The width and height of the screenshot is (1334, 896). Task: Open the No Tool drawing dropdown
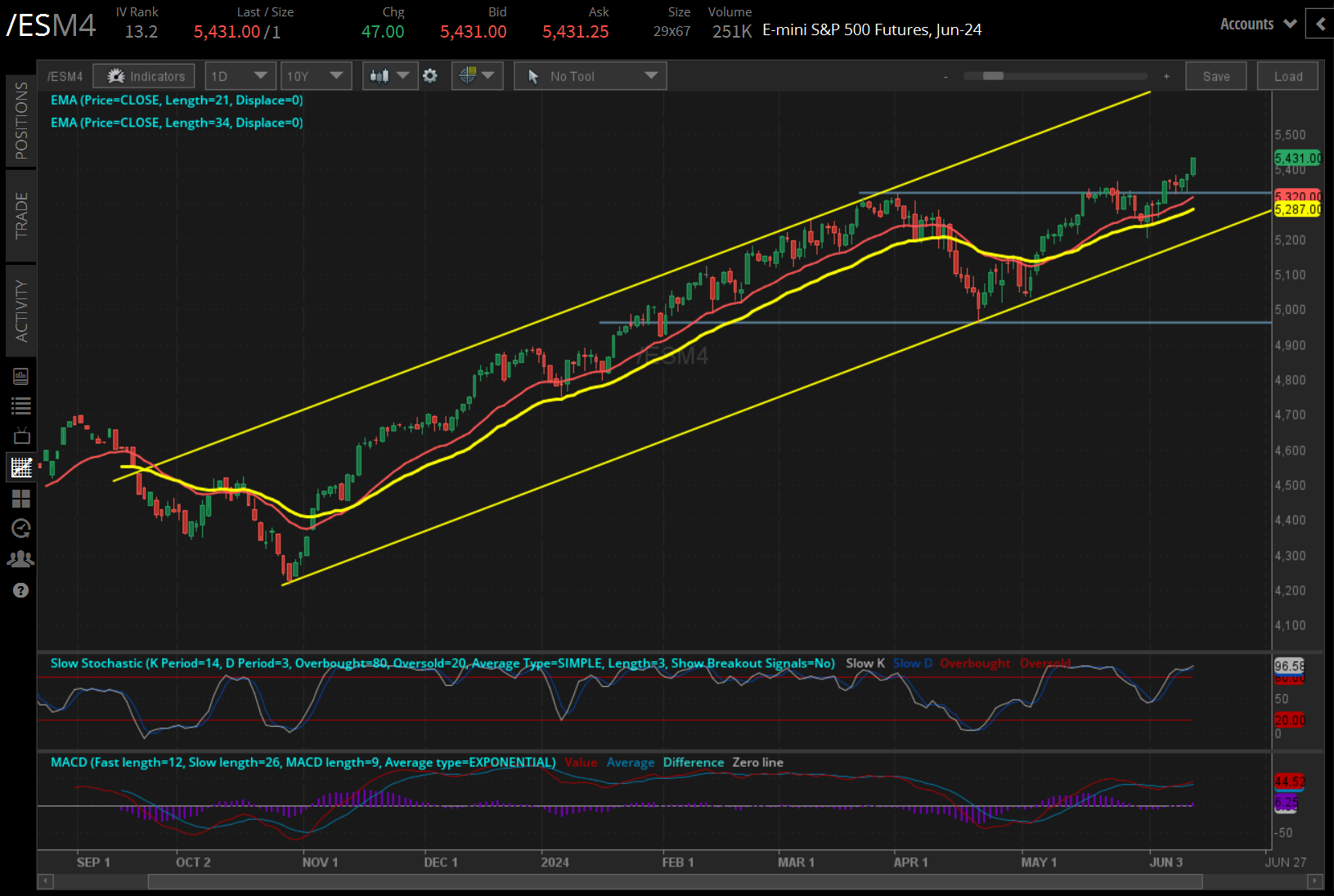pos(590,75)
